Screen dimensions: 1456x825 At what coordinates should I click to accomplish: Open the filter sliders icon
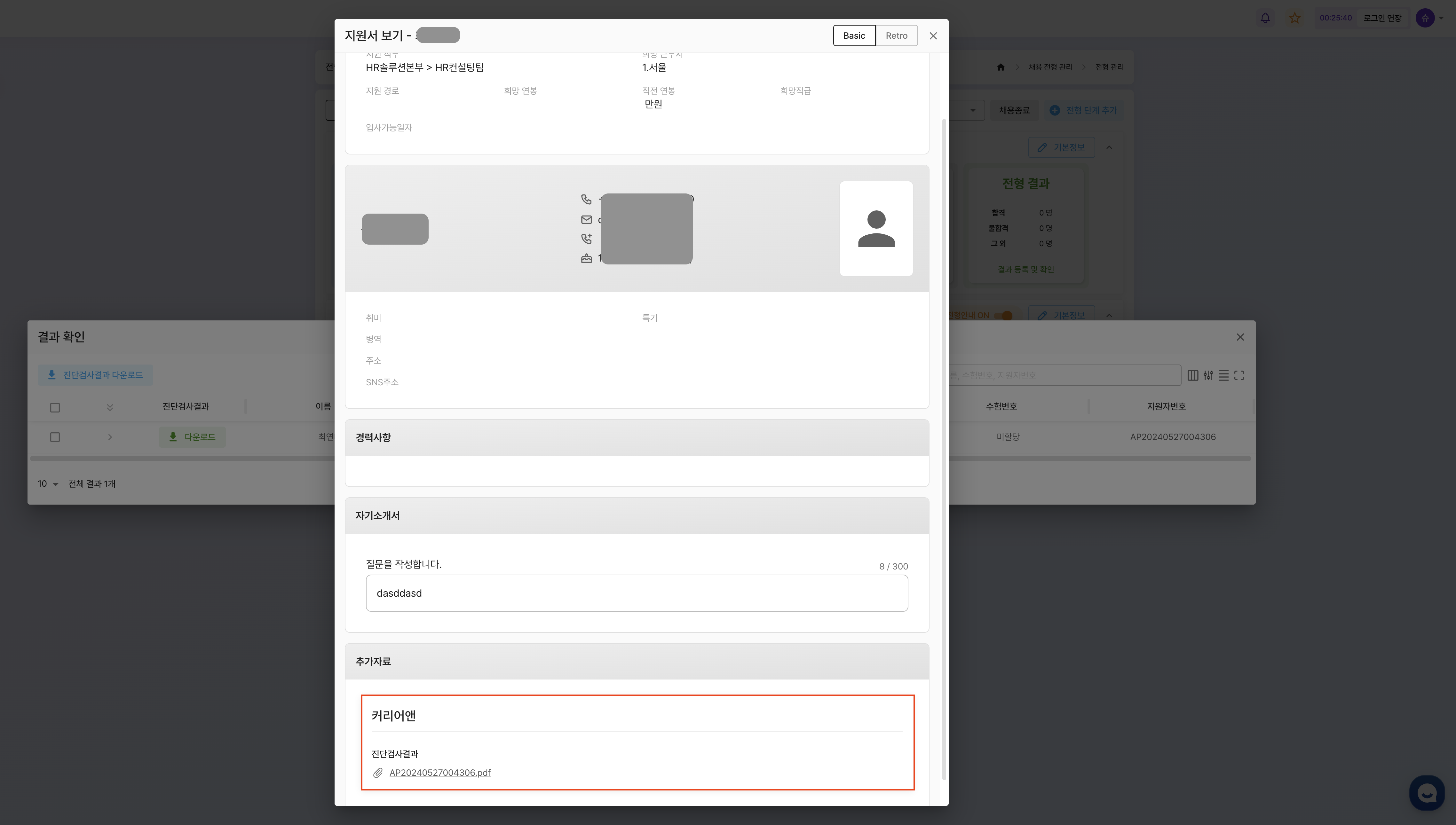(1208, 375)
